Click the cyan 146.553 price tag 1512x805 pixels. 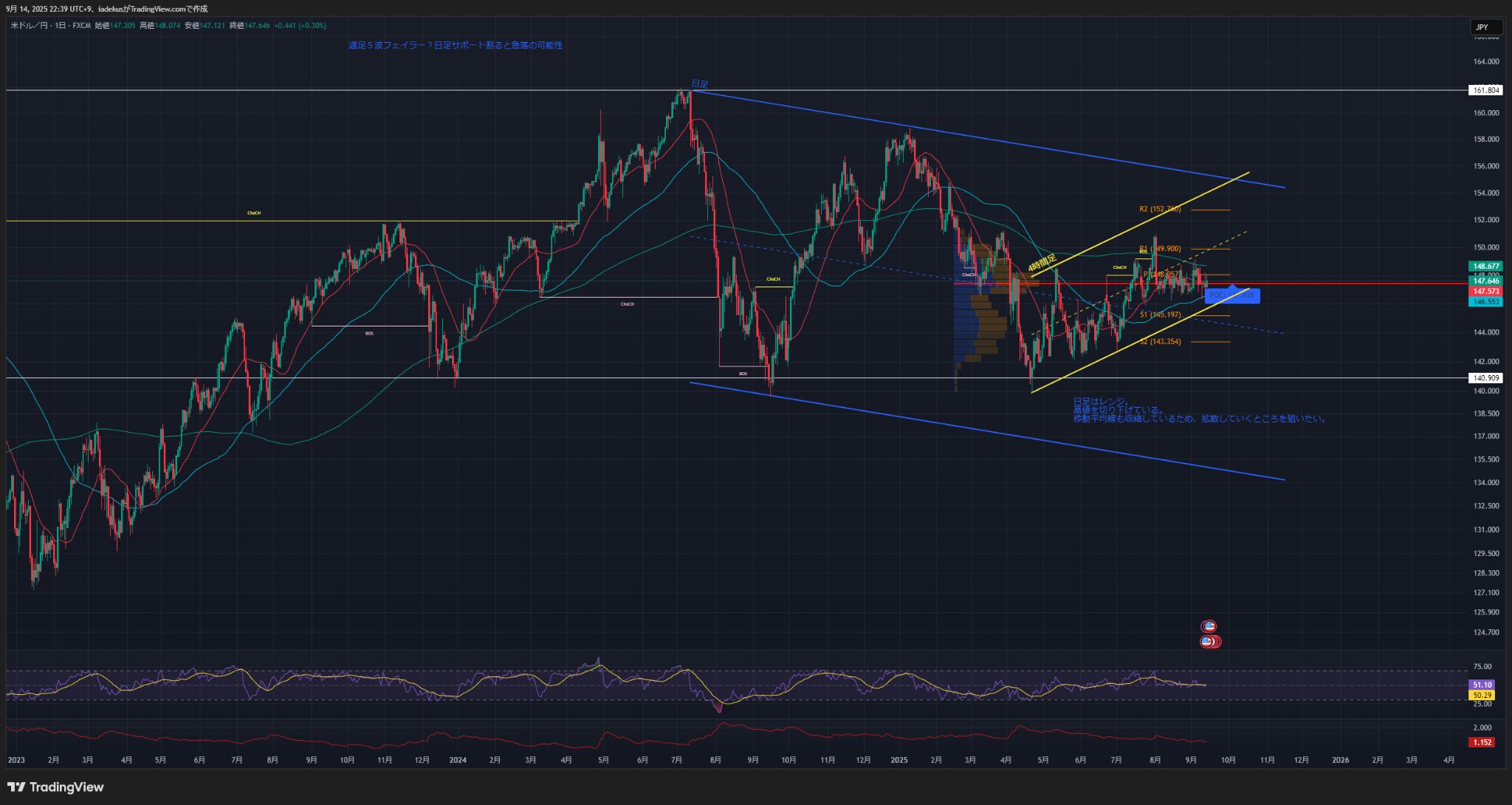click(x=1485, y=302)
